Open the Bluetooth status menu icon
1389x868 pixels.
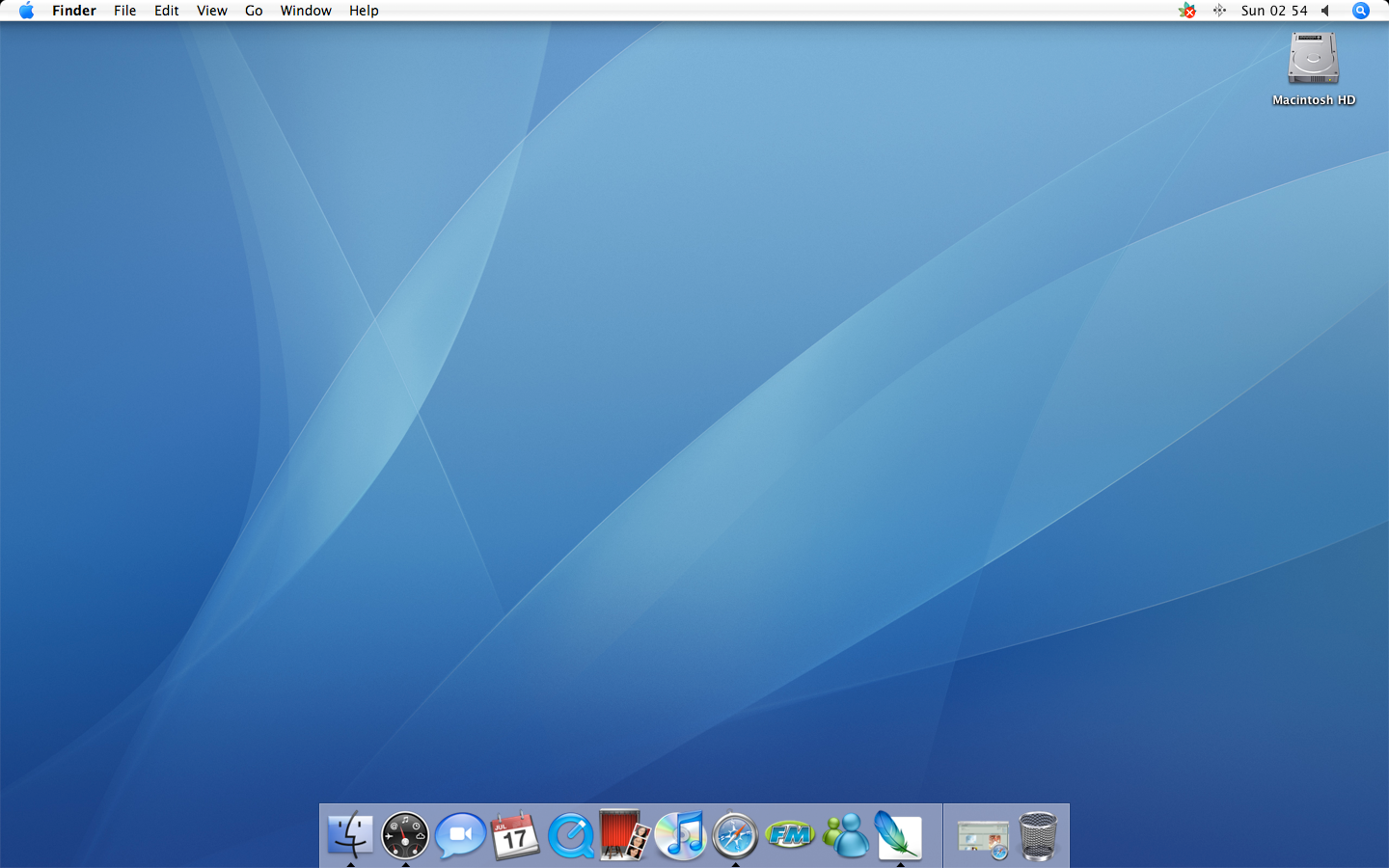tap(1219, 11)
